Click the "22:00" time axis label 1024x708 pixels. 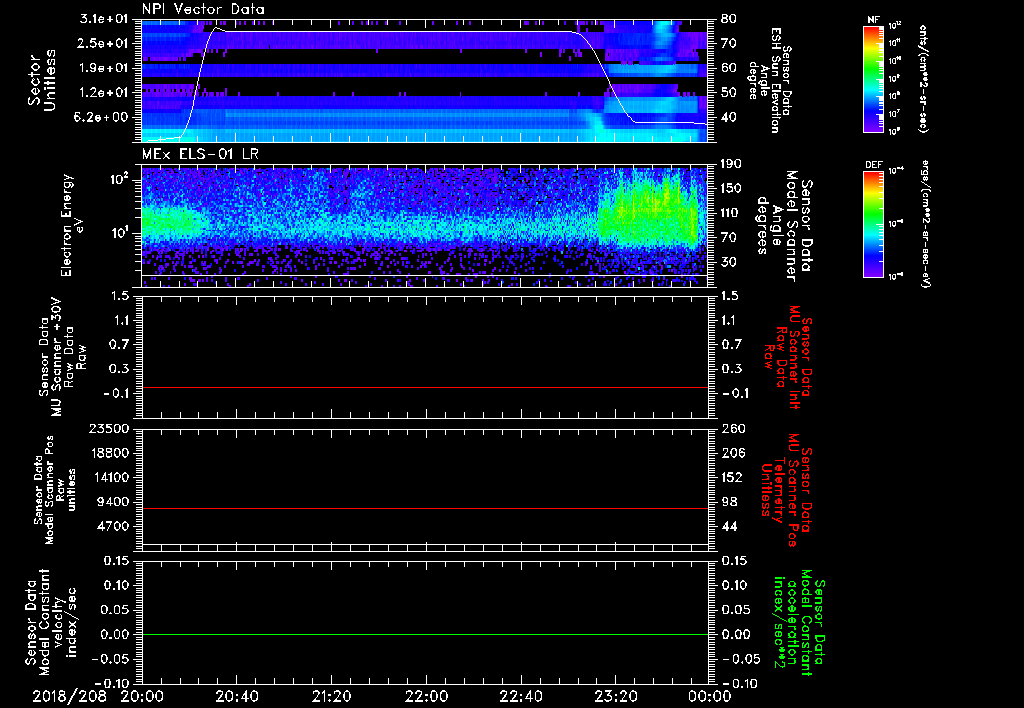pyautogui.click(x=426, y=696)
